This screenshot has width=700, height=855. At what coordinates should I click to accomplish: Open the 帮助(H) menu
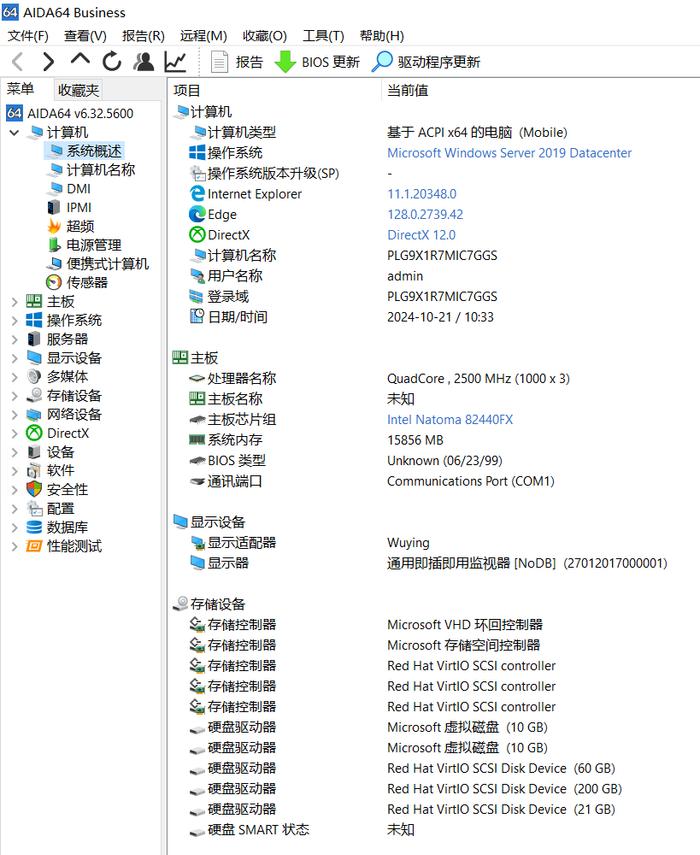(382, 36)
